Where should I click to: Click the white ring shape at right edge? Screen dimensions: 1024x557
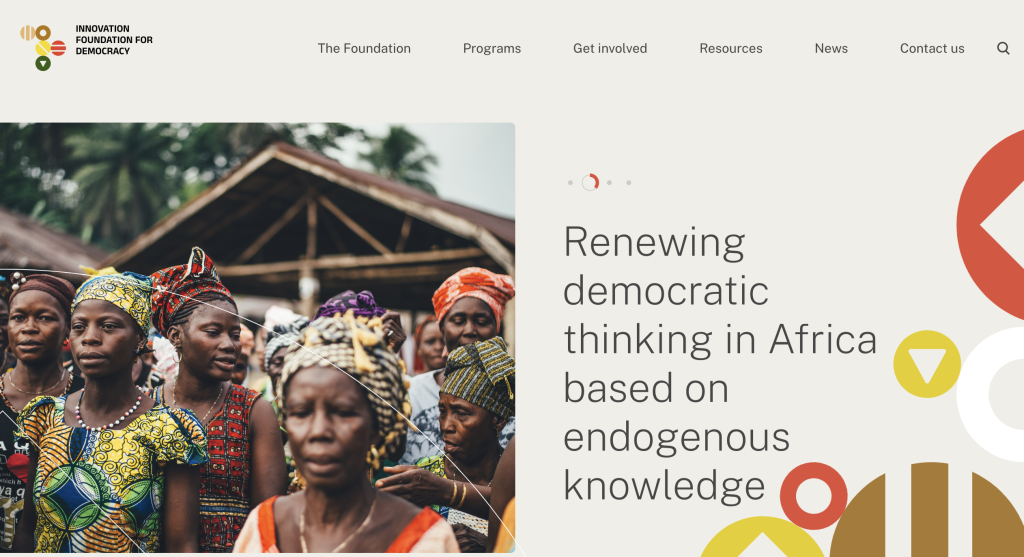995,394
